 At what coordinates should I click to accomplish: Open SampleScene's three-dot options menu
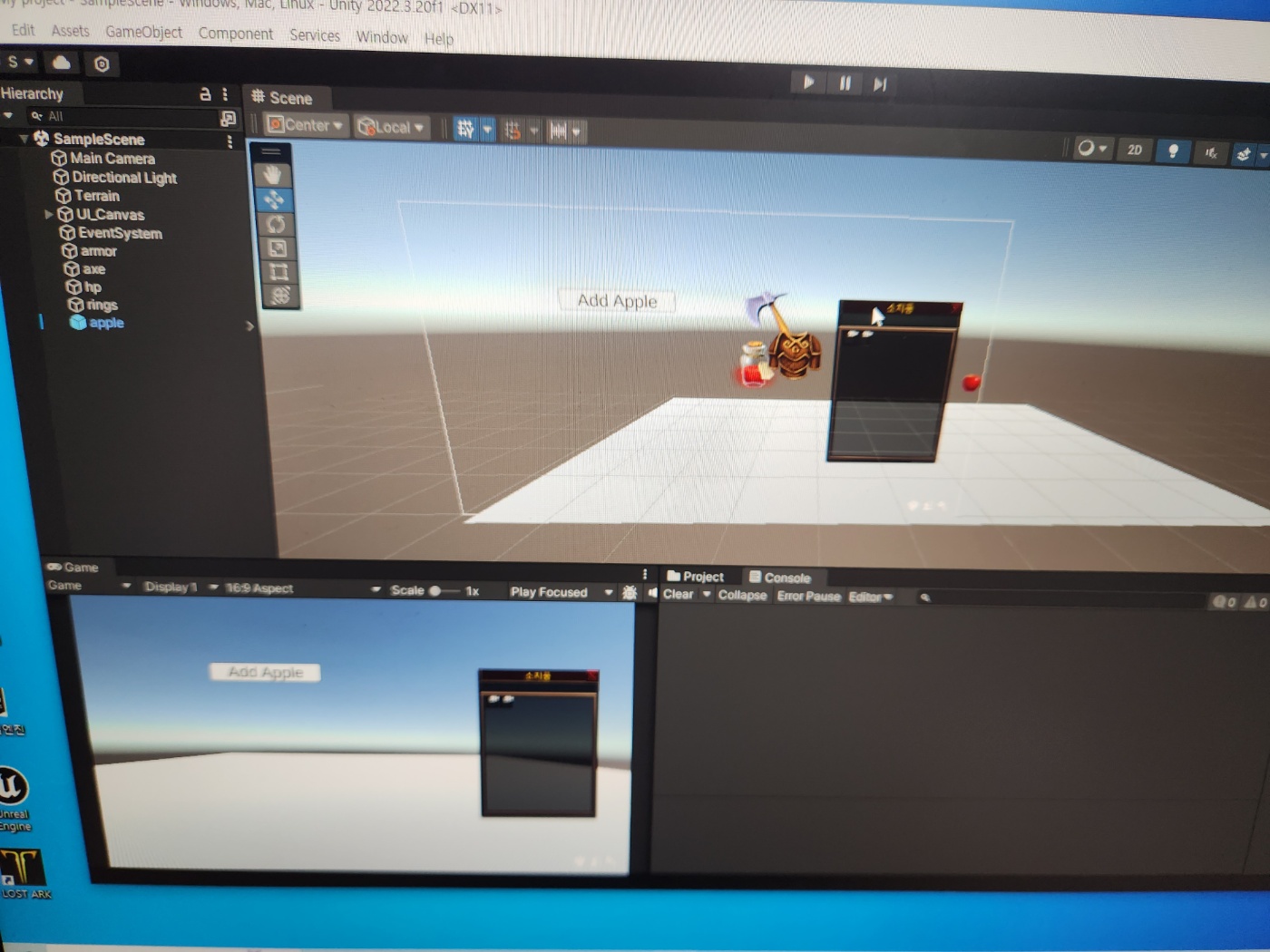point(230,141)
